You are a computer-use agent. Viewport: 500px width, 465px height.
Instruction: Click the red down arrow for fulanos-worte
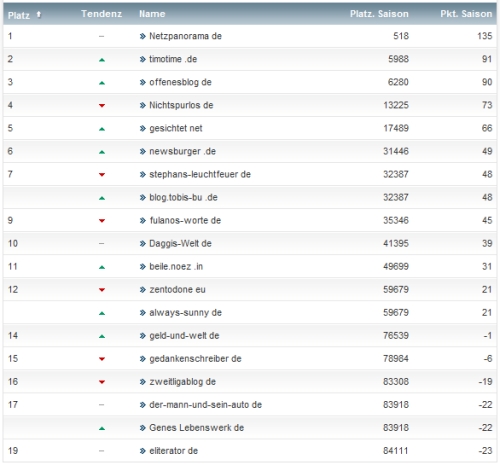(x=102, y=221)
